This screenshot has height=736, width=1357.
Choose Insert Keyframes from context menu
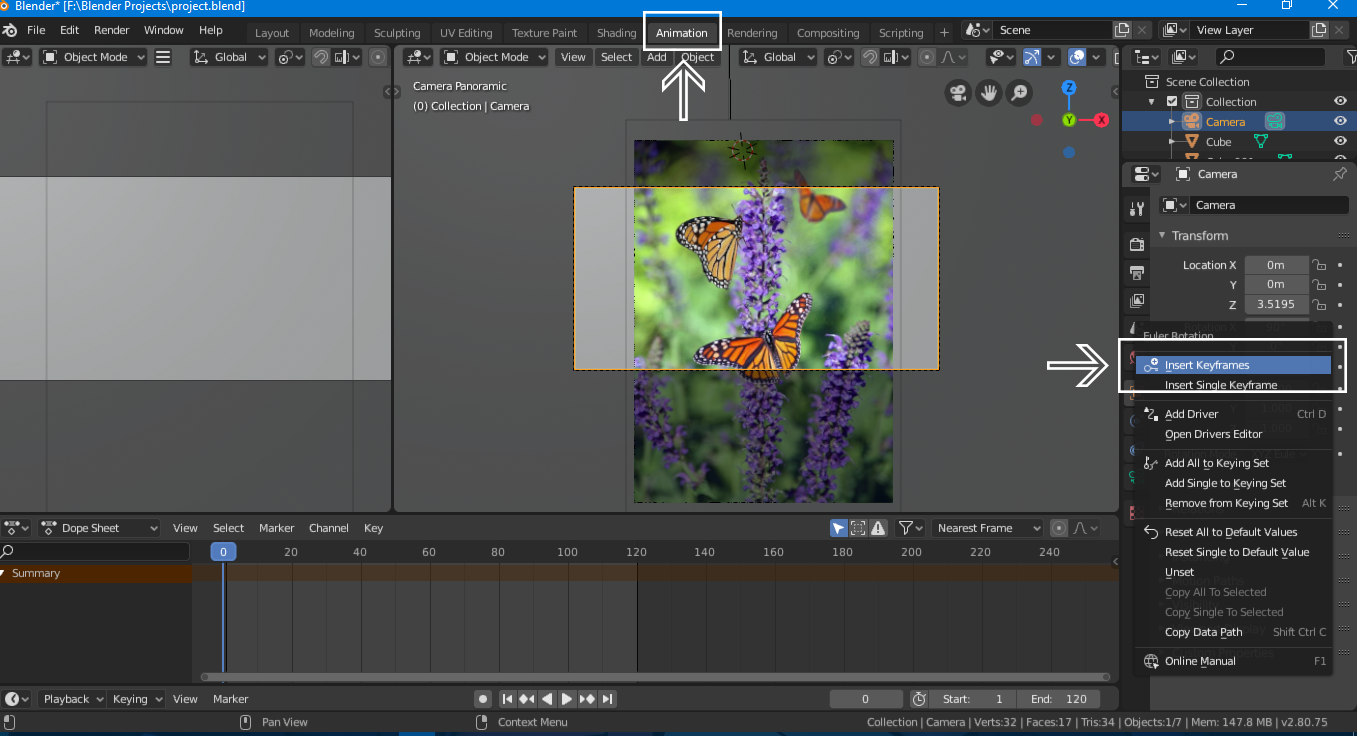[1206, 365]
